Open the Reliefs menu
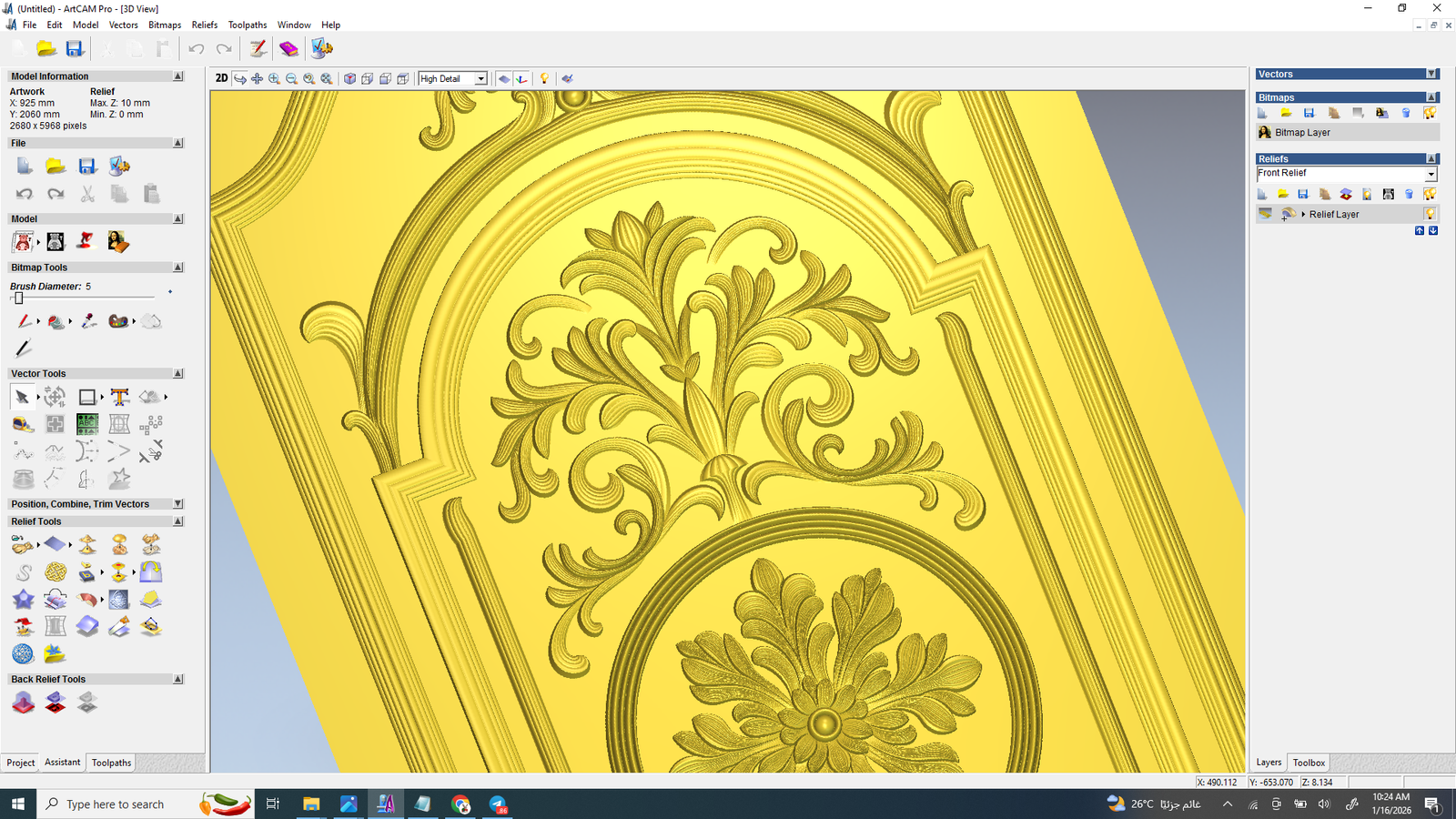The width and height of the screenshot is (1456, 819). coord(205,25)
